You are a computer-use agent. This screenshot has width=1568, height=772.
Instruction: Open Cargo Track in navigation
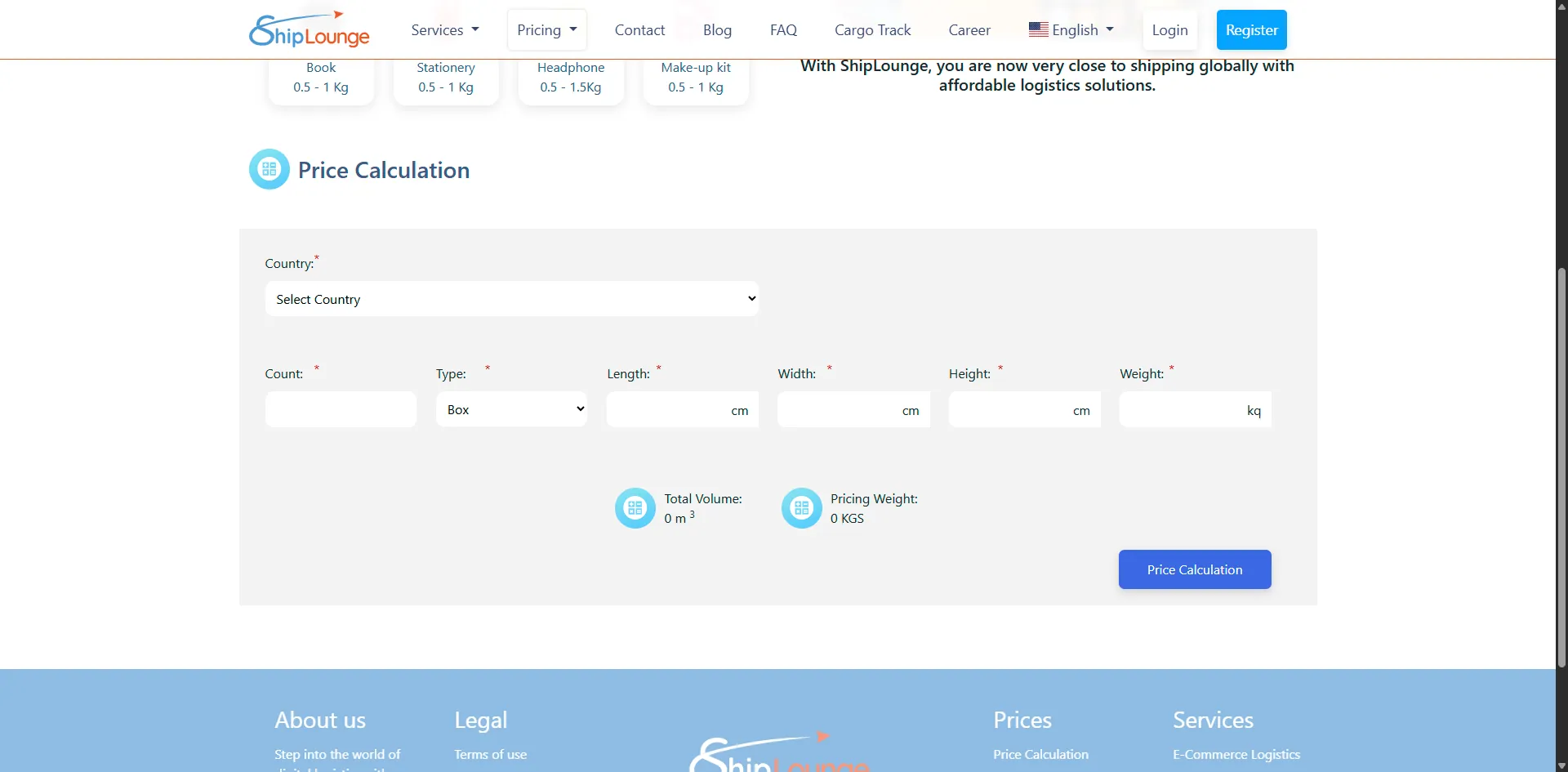872,30
